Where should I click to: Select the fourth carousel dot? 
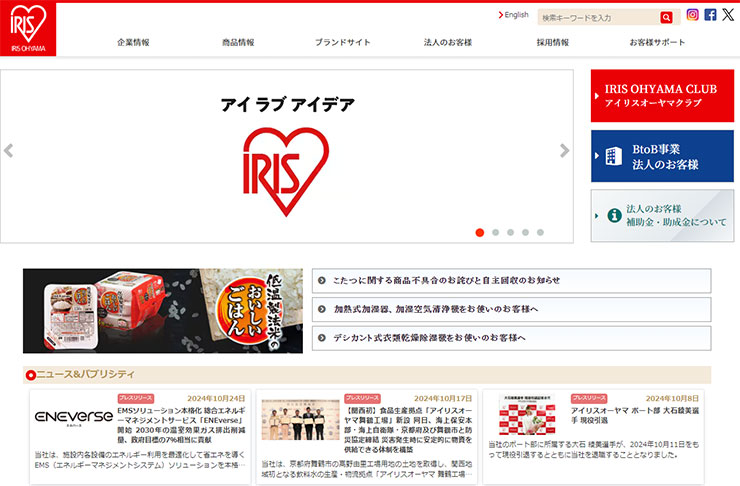click(525, 233)
